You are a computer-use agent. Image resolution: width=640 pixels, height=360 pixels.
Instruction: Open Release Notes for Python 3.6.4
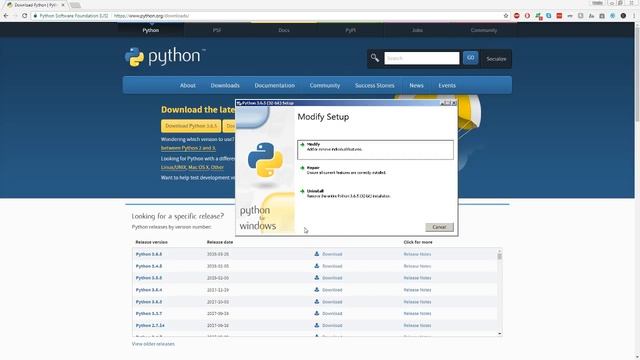417,289
